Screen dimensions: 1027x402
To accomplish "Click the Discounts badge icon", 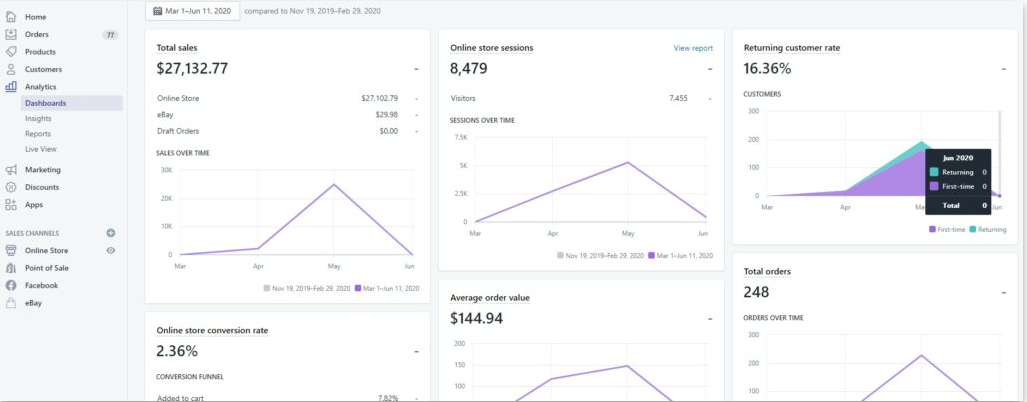I will point(10,187).
